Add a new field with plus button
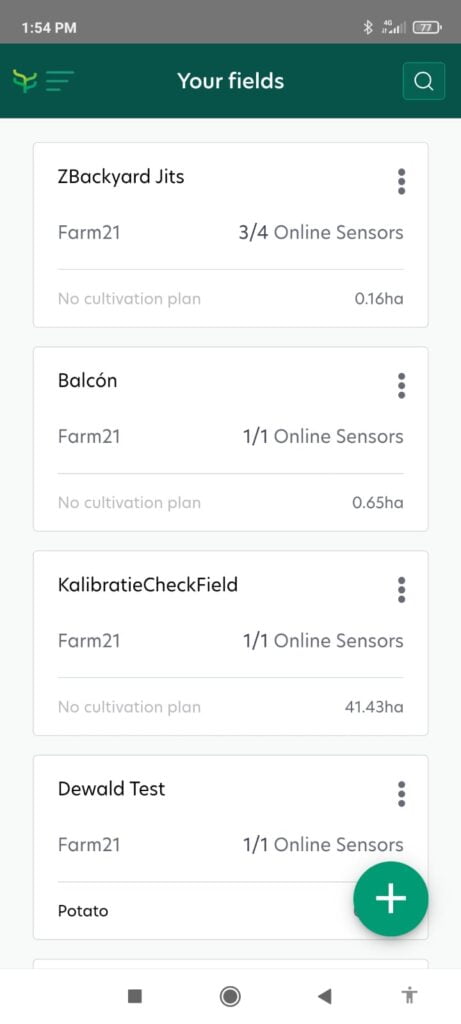The width and height of the screenshot is (461, 1024). coord(390,899)
